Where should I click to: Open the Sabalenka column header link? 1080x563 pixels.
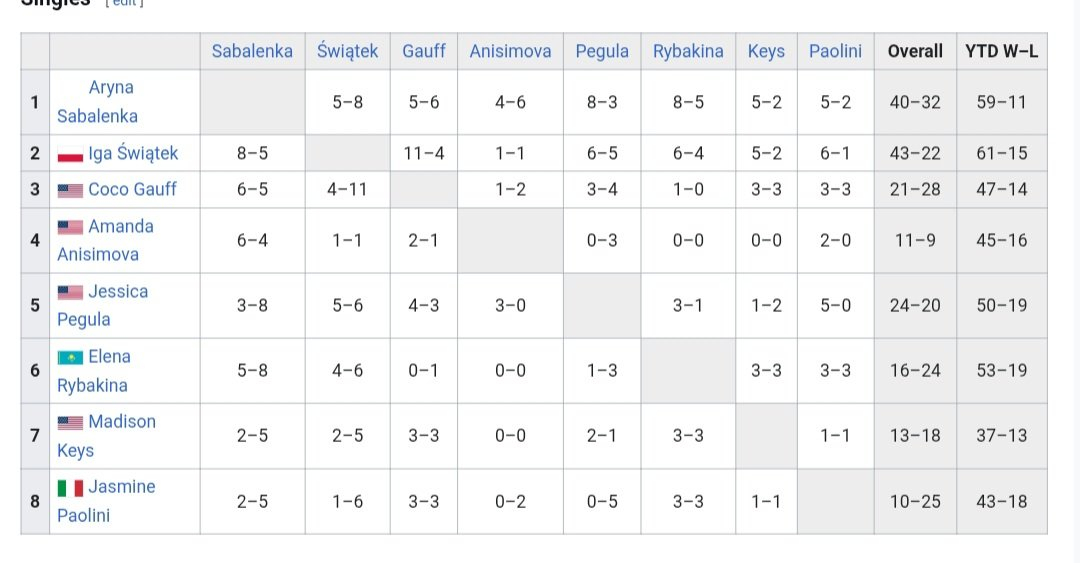(252, 51)
